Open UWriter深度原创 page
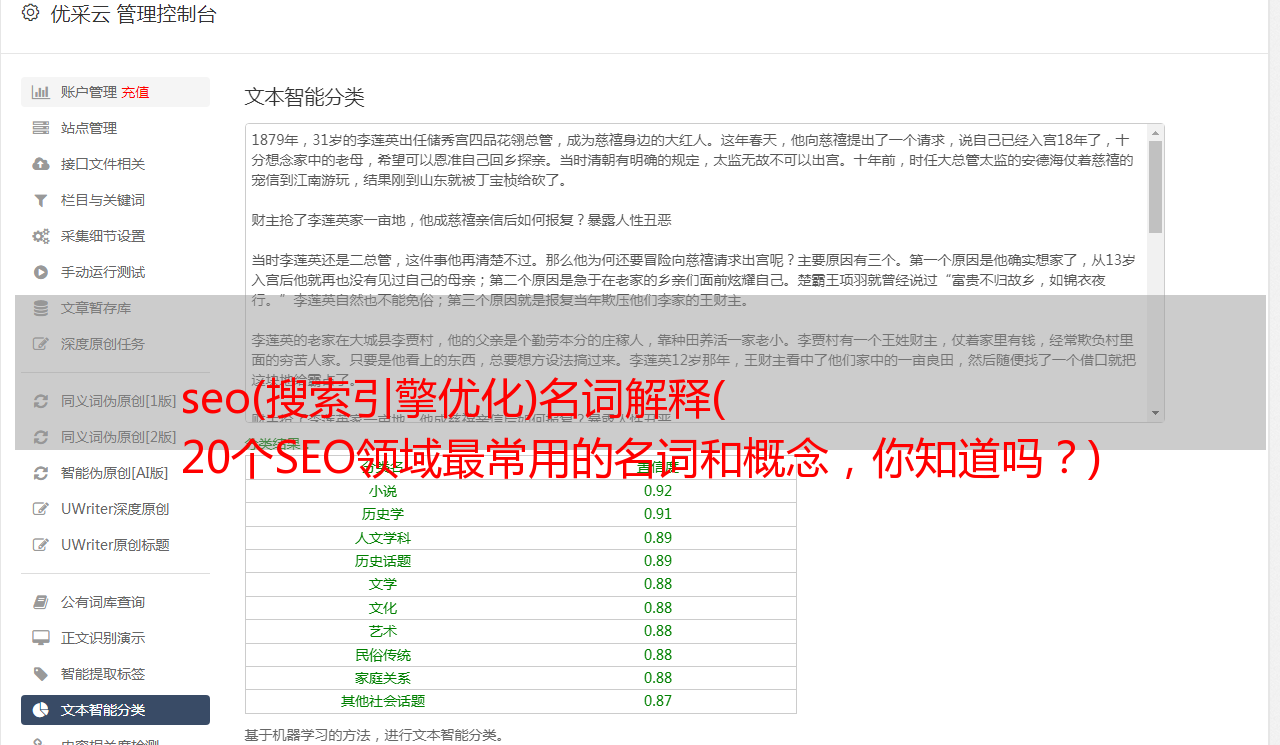The width and height of the screenshot is (1280, 745). click(x=115, y=509)
